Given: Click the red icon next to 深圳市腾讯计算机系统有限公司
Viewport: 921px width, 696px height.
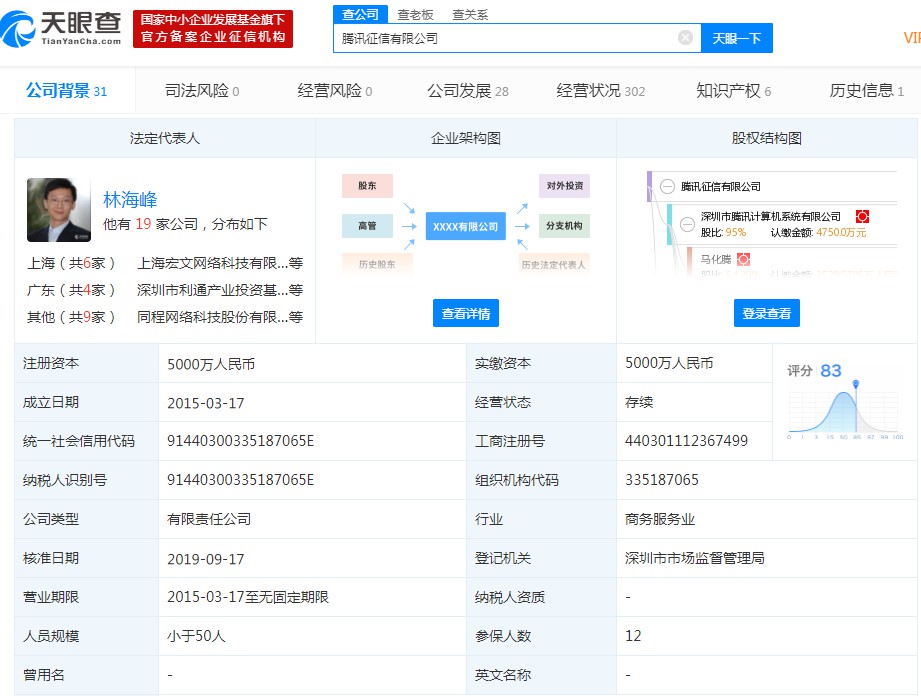Looking at the screenshot, I should click(x=862, y=217).
